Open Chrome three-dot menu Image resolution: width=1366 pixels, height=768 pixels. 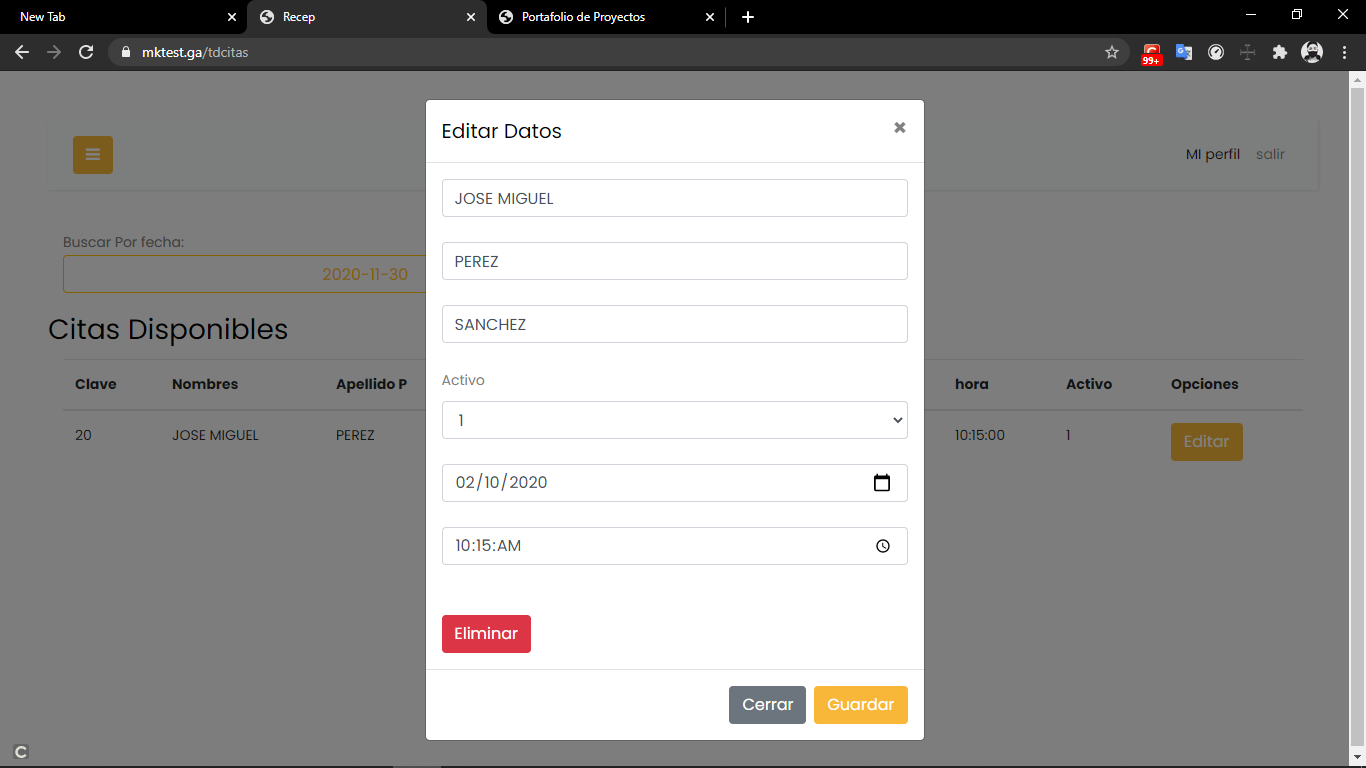tap(1344, 52)
